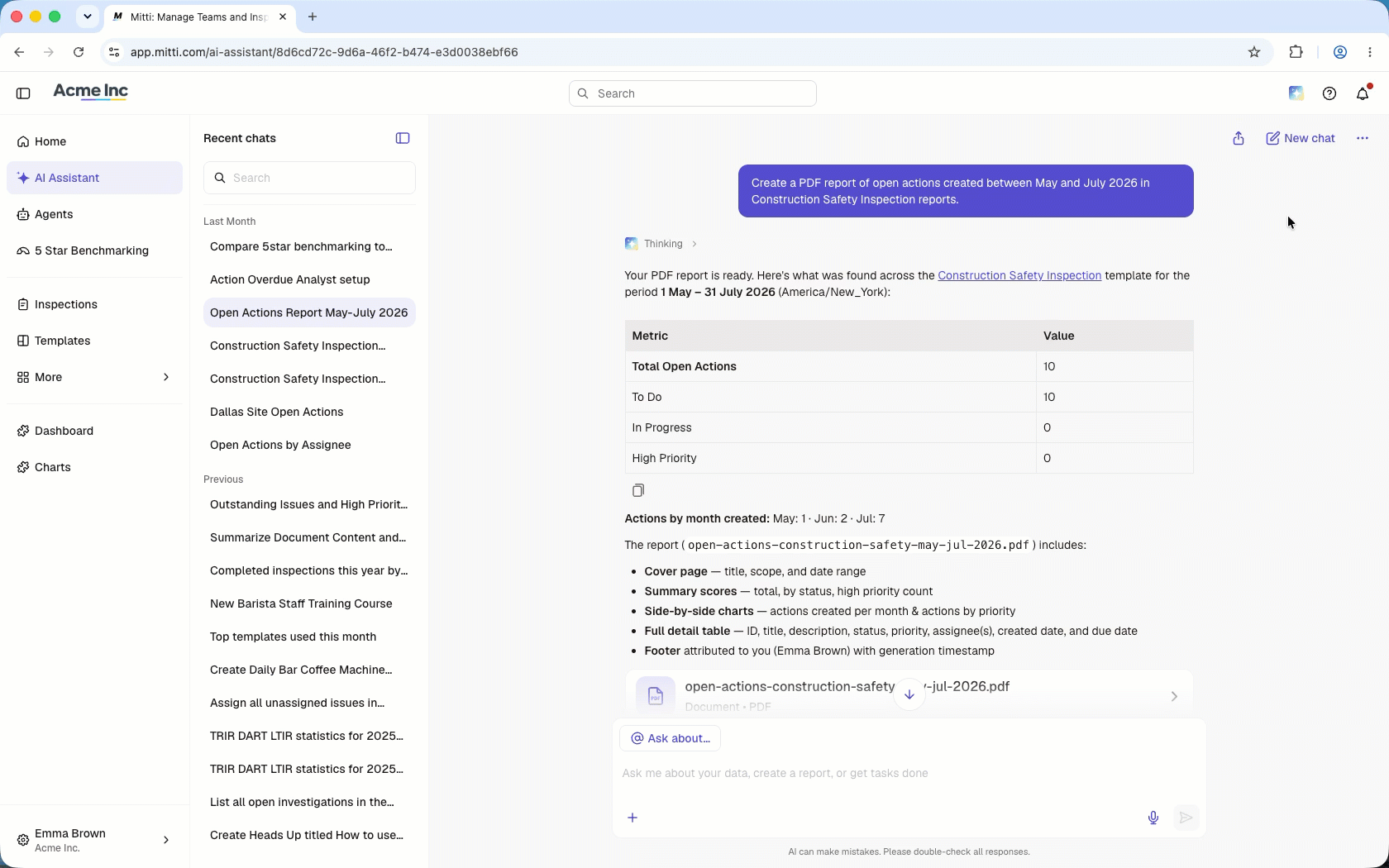The width and height of the screenshot is (1389, 868).
Task: Reload the page
Action: coord(79,52)
